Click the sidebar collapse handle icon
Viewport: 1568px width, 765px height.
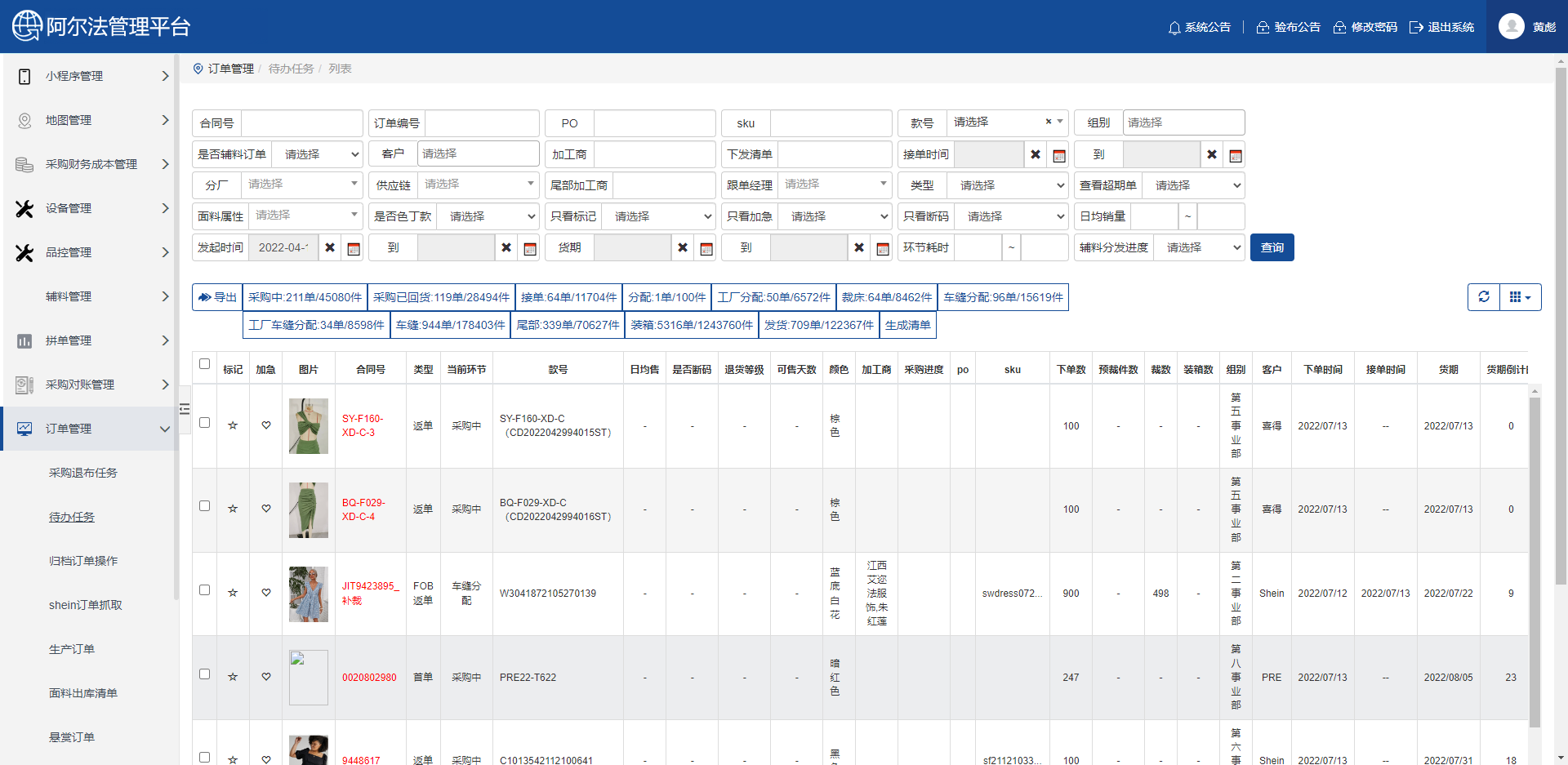[x=185, y=408]
